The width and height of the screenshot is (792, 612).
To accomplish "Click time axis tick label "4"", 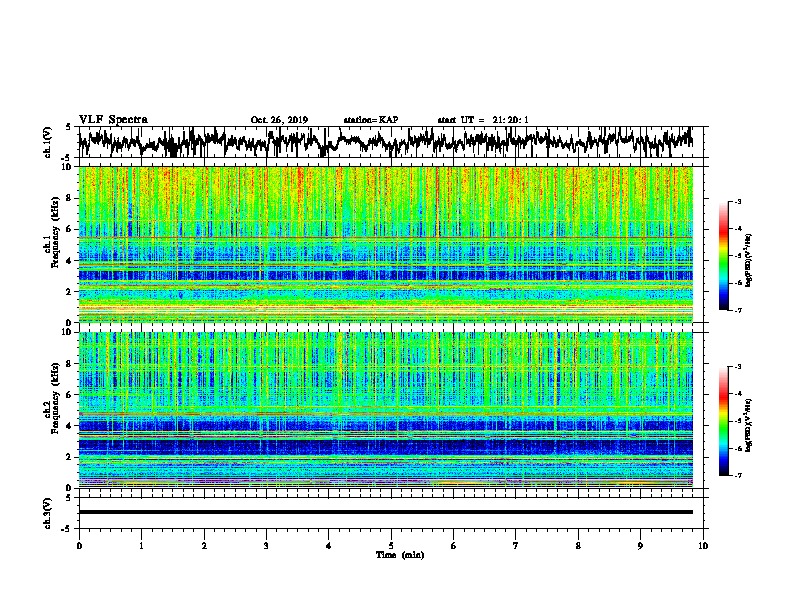I will (x=328, y=545).
